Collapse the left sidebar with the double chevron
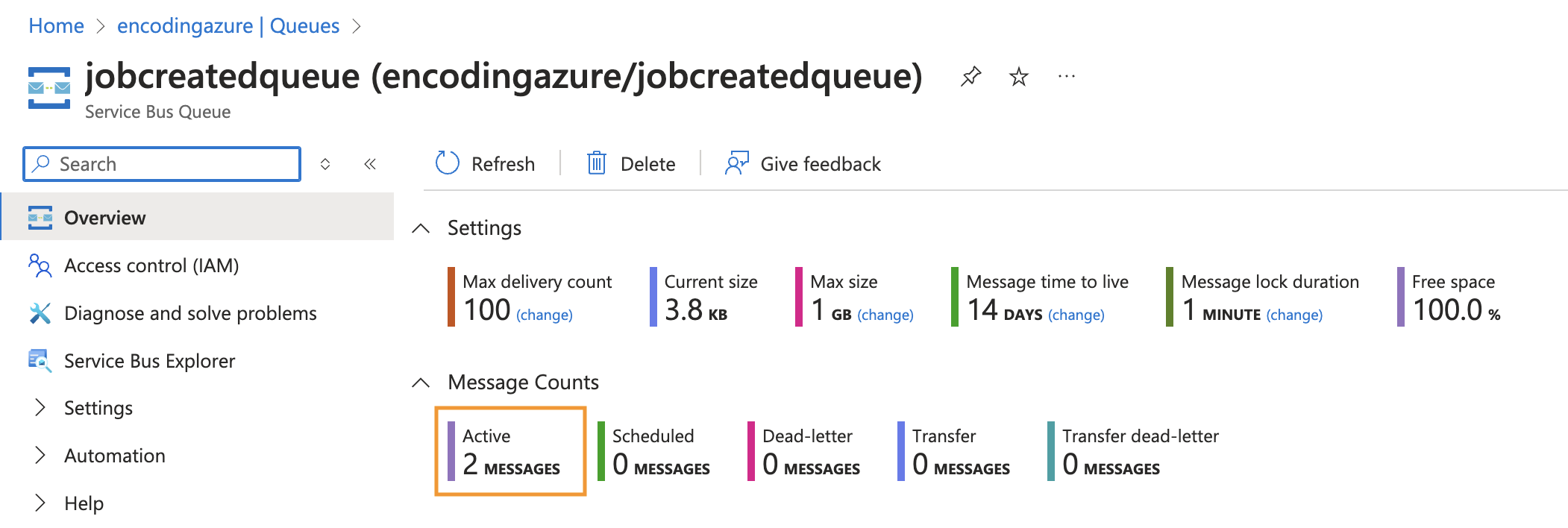The width and height of the screenshot is (1568, 528). (x=371, y=163)
